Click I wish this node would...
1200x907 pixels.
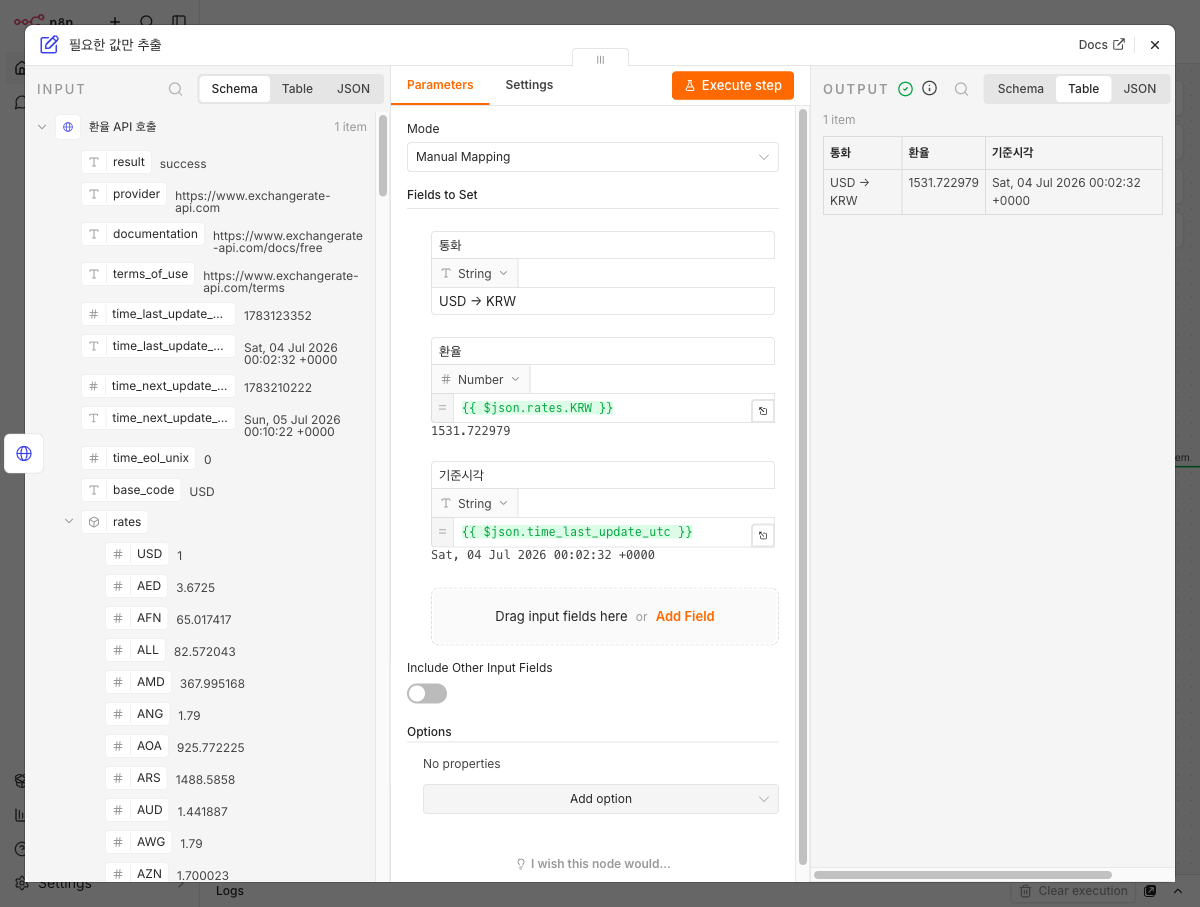(x=593, y=863)
